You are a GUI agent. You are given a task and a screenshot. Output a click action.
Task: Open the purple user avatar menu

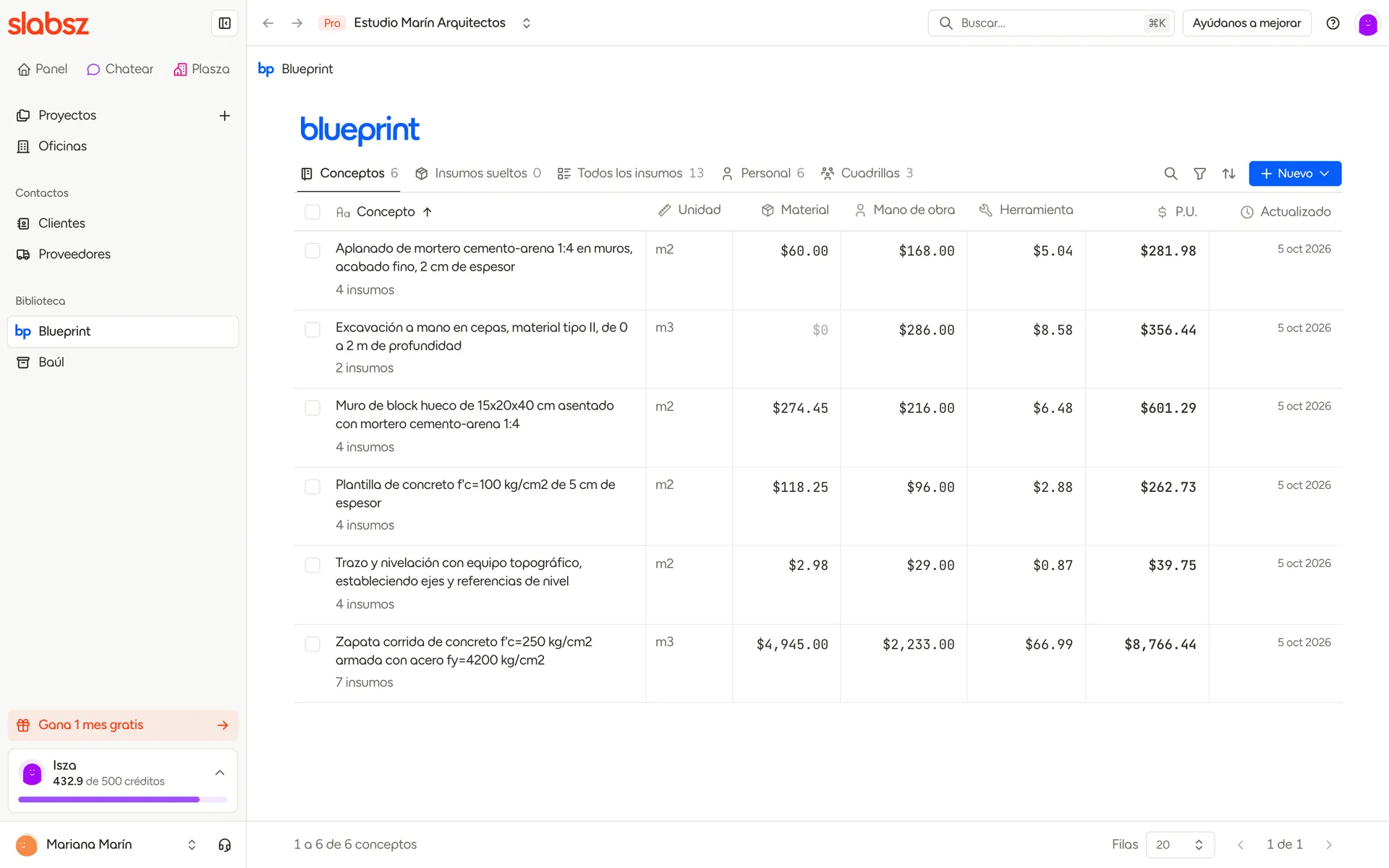(1367, 23)
